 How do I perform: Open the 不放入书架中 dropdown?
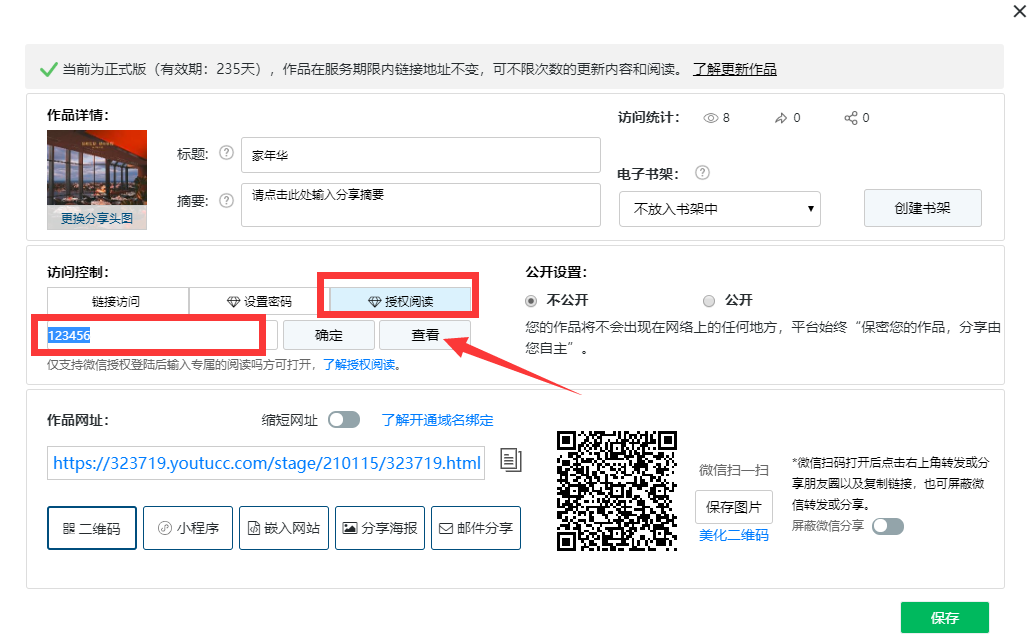point(720,209)
